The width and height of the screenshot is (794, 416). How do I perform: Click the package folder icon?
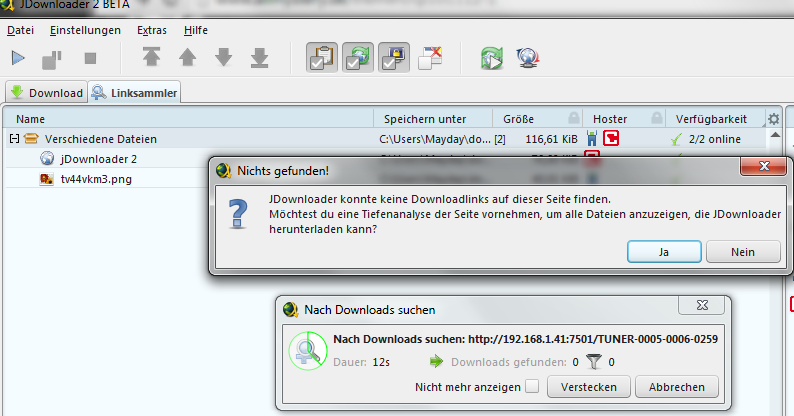31,138
